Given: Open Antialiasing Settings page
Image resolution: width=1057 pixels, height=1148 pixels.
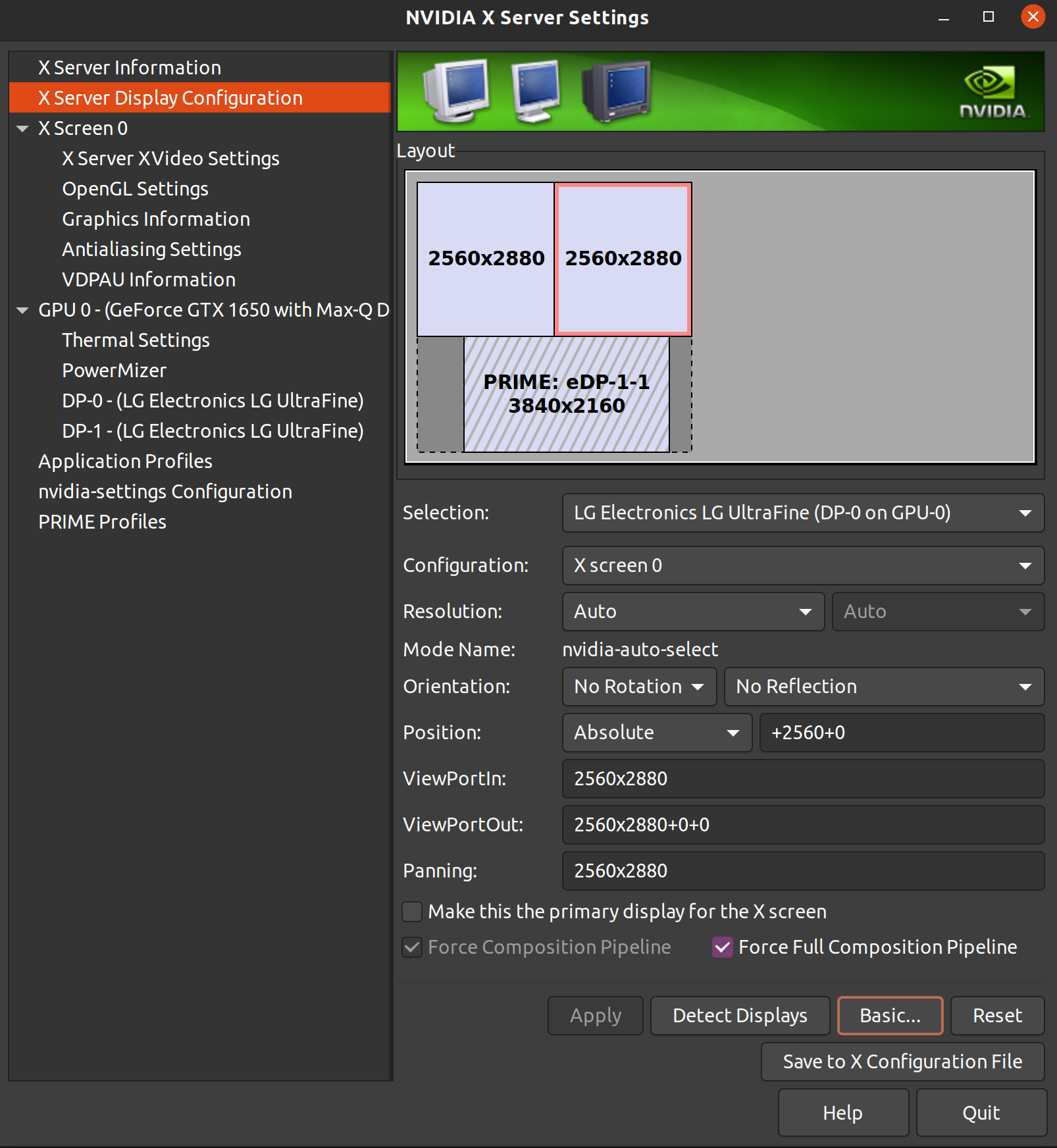Looking at the screenshot, I should pos(151,249).
